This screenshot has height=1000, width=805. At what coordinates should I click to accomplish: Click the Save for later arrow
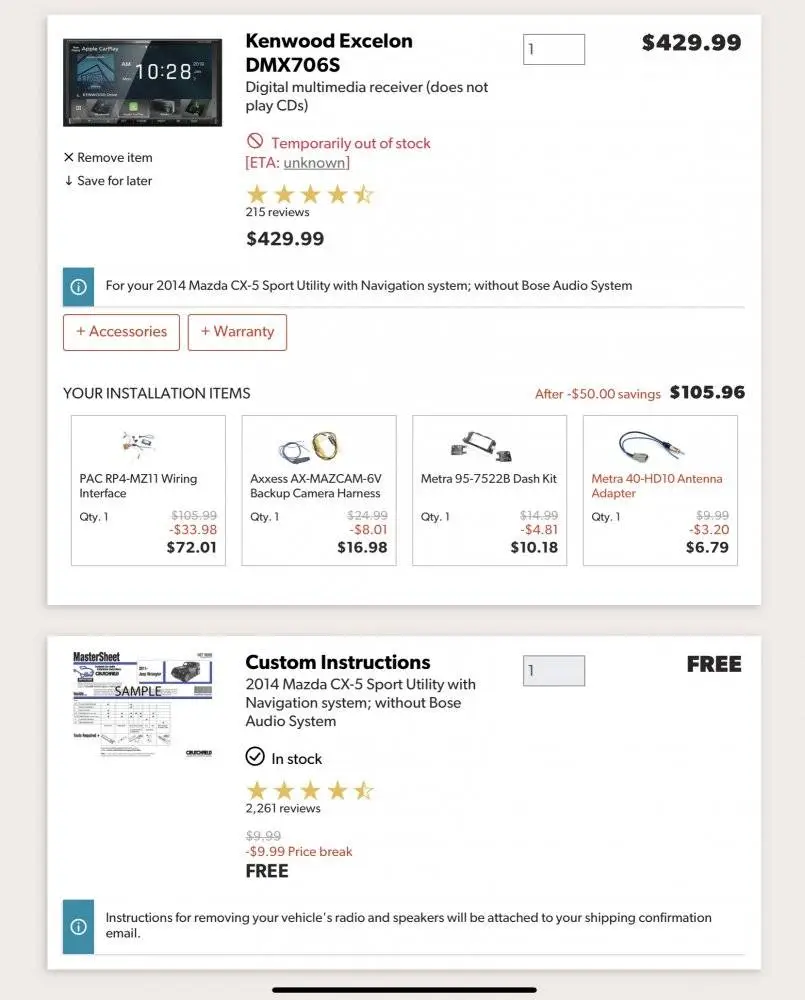coord(69,181)
